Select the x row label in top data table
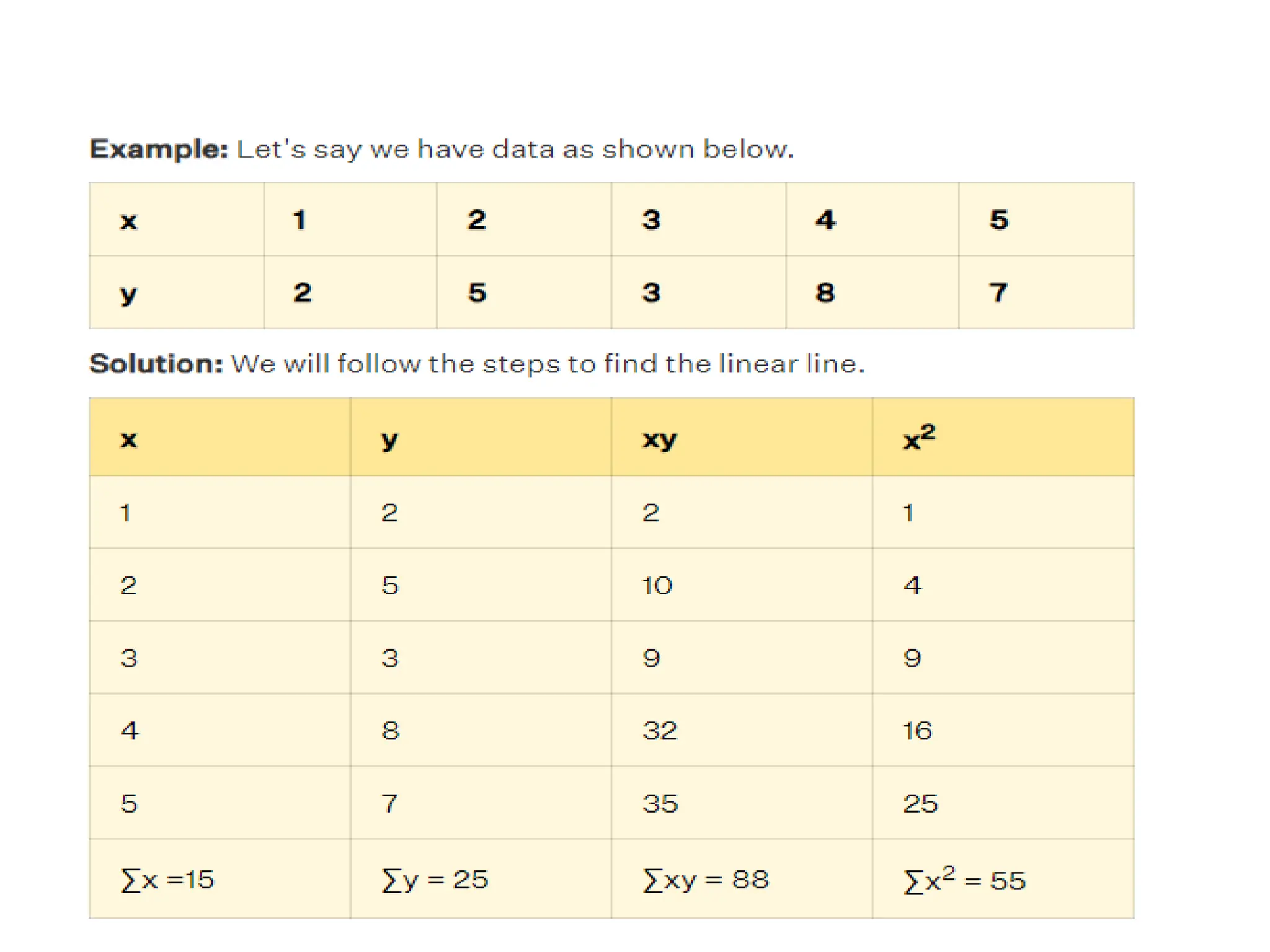This screenshot has height=952, width=1270. (128, 220)
